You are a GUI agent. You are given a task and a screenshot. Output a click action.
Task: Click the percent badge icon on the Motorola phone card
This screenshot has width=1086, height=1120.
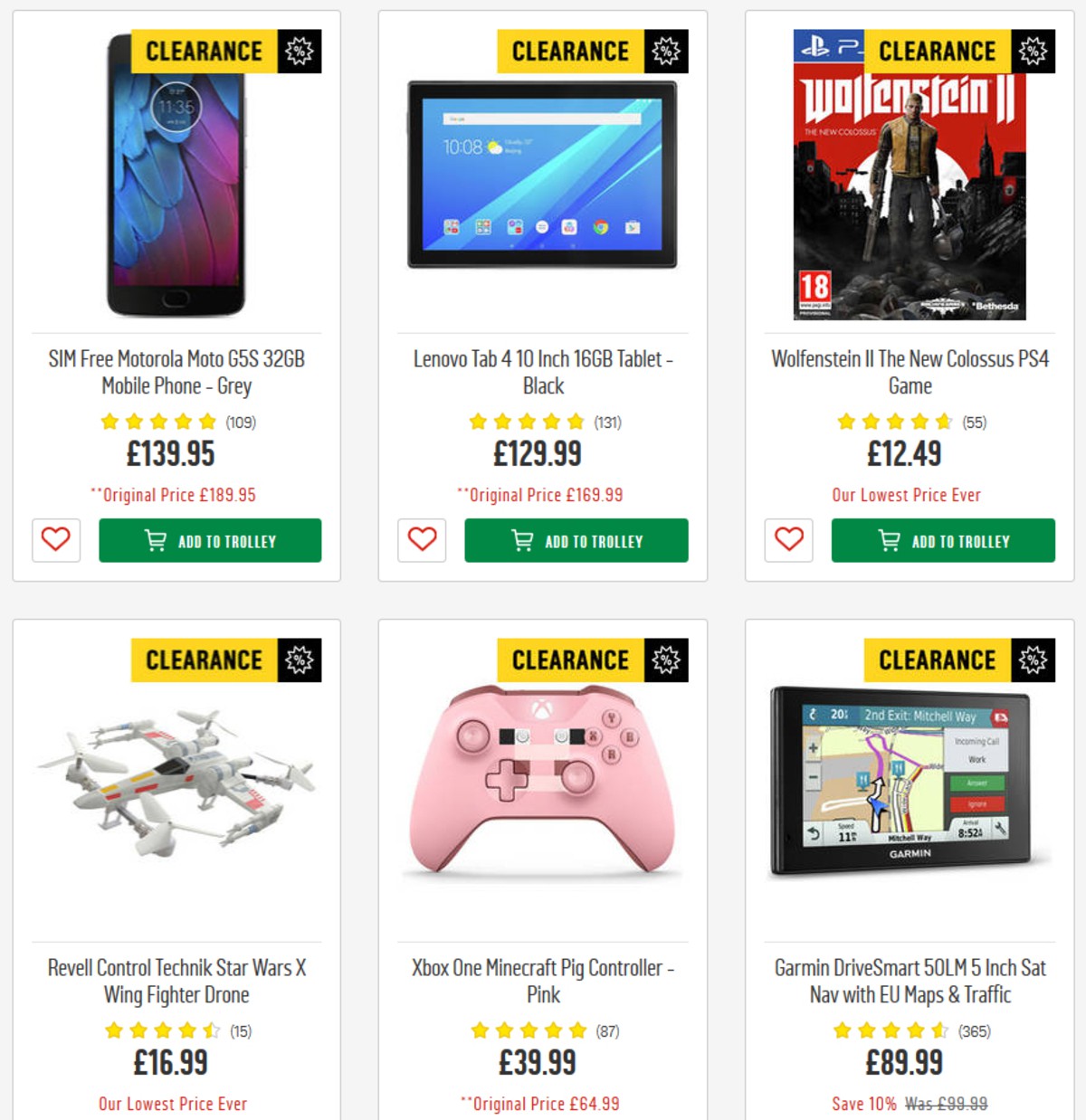[299, 50]
